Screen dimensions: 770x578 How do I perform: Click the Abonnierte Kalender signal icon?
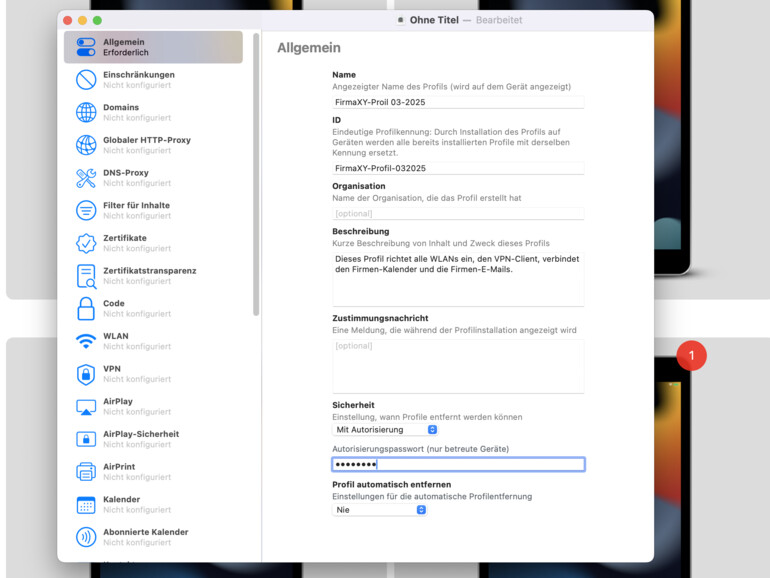click(x=86, y=537)
